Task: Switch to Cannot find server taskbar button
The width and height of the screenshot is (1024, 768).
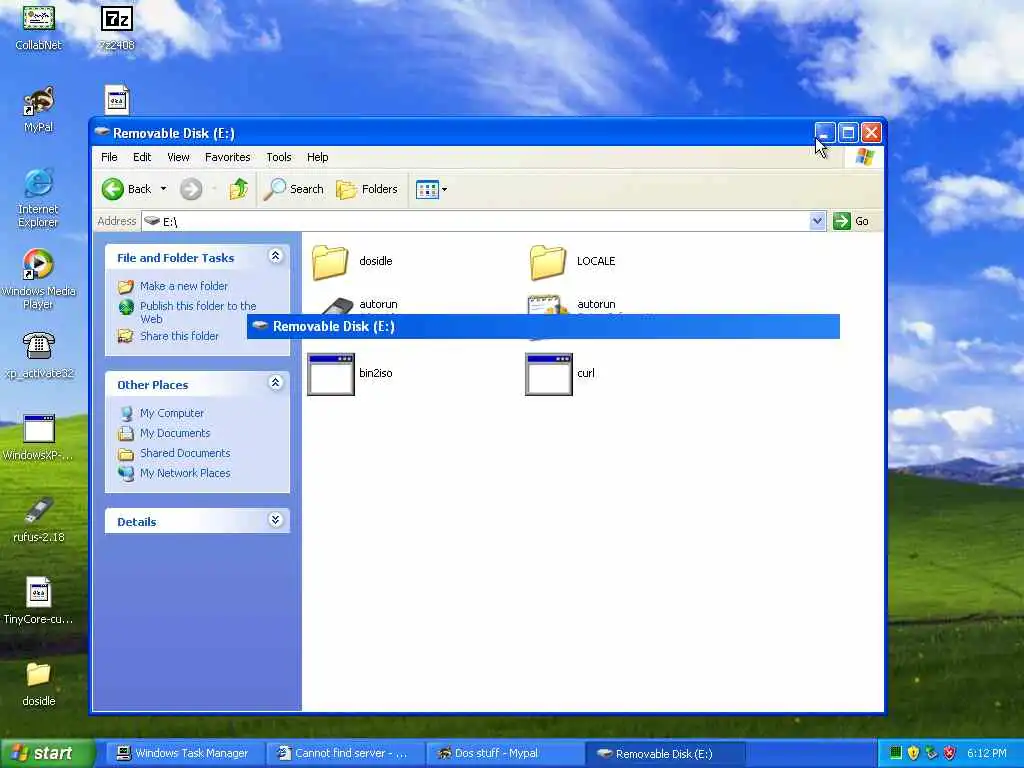Action: [x=344, y=754]
